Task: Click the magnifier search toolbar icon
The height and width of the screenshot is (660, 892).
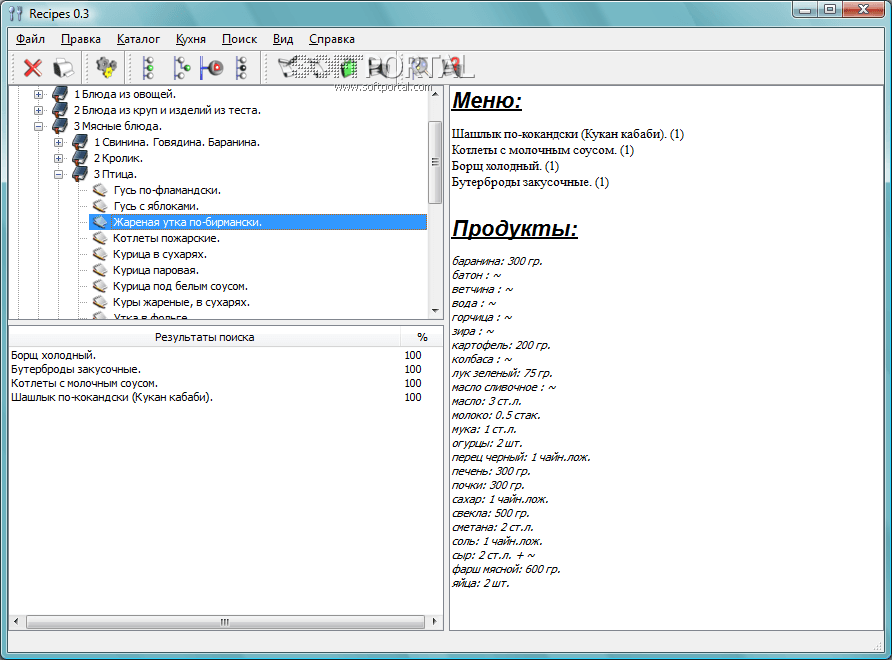Action: click(421, 68)
